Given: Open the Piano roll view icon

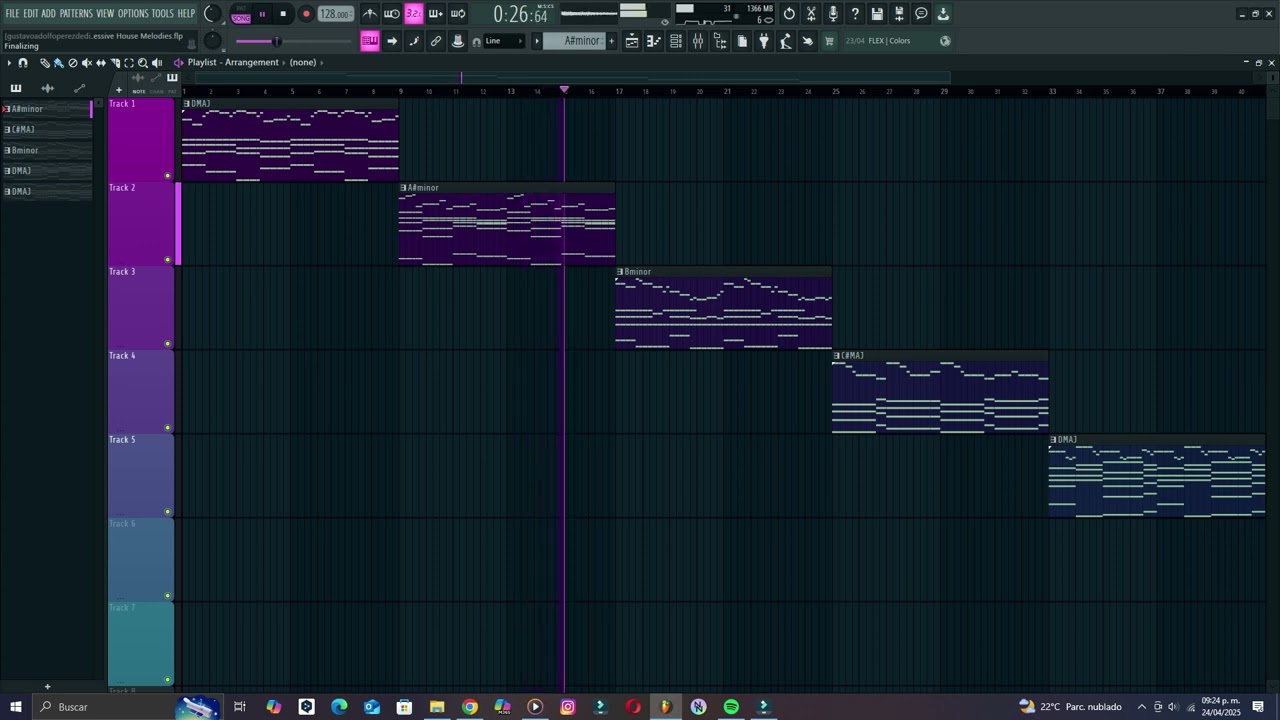Looking at the screenshot, I should 654,41.
